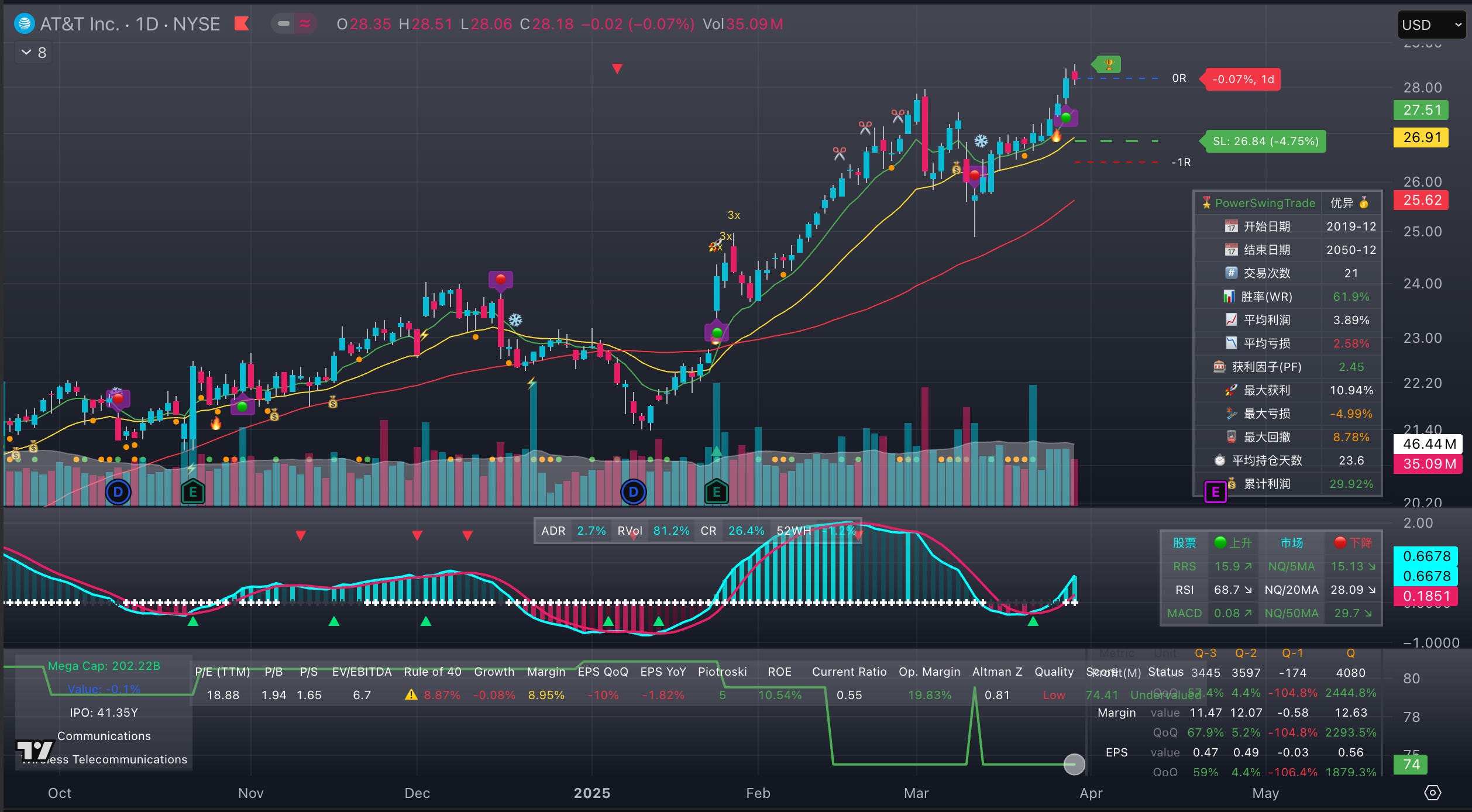Viewport: 1472px width, 812px height.
Task: Expand the collapsed 8 indicators legend
Action: point(33,53)
